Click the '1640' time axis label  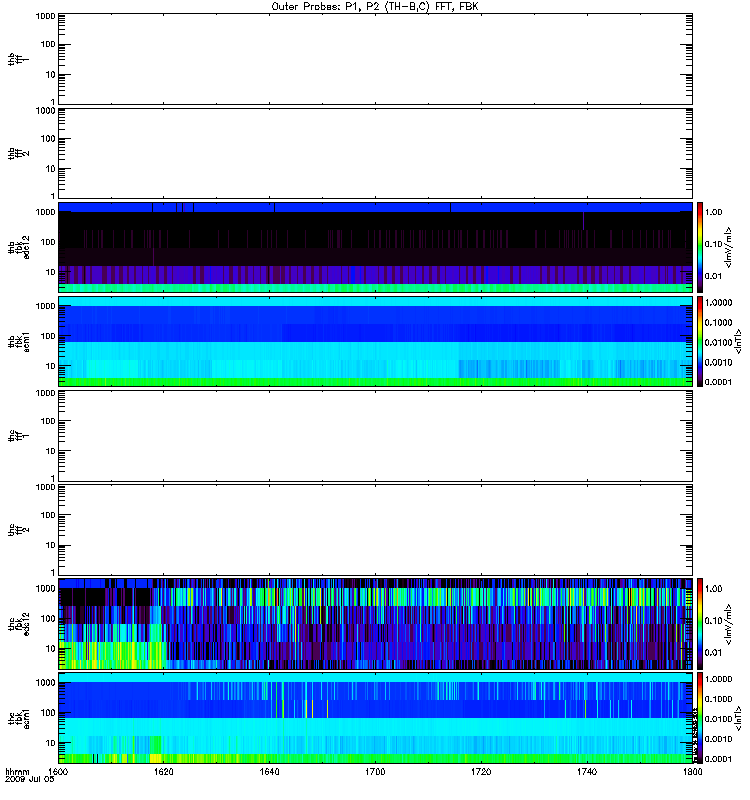(x=269, y=772)
